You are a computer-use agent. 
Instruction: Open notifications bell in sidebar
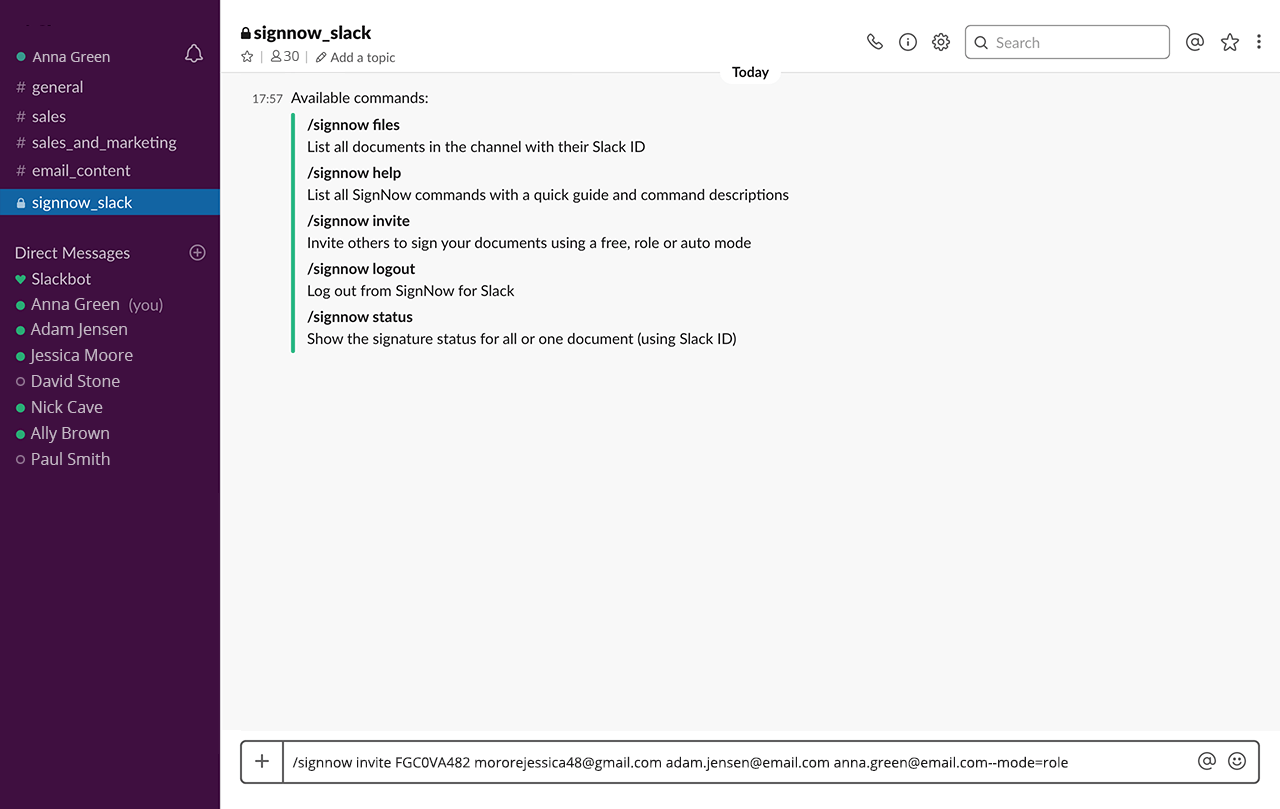[x=194, y=54]
